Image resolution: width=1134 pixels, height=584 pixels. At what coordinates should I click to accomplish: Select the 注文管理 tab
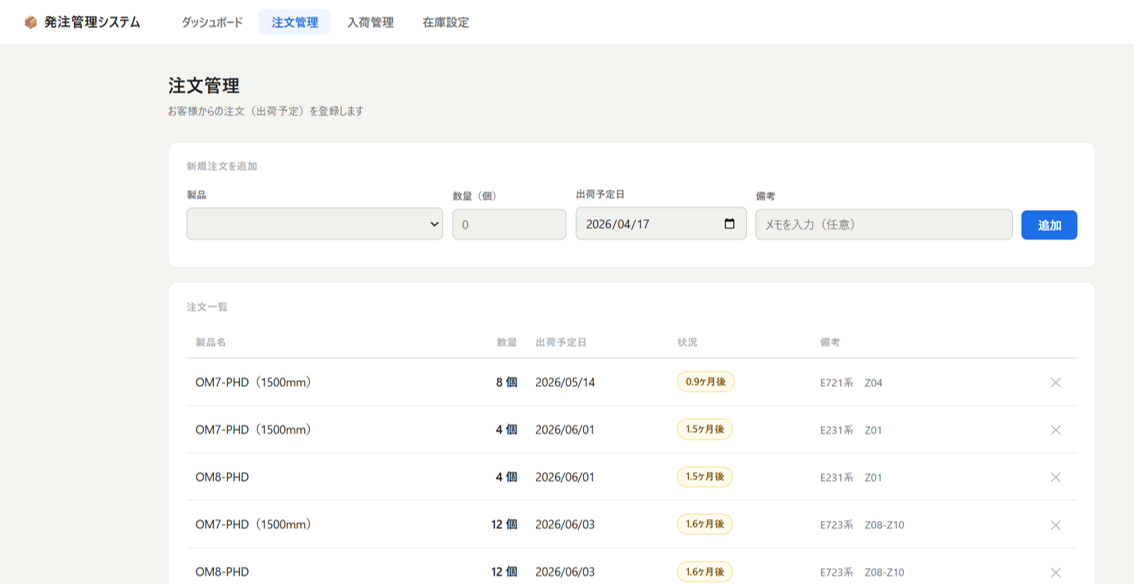pyautogui.click(x=294, y=22)
